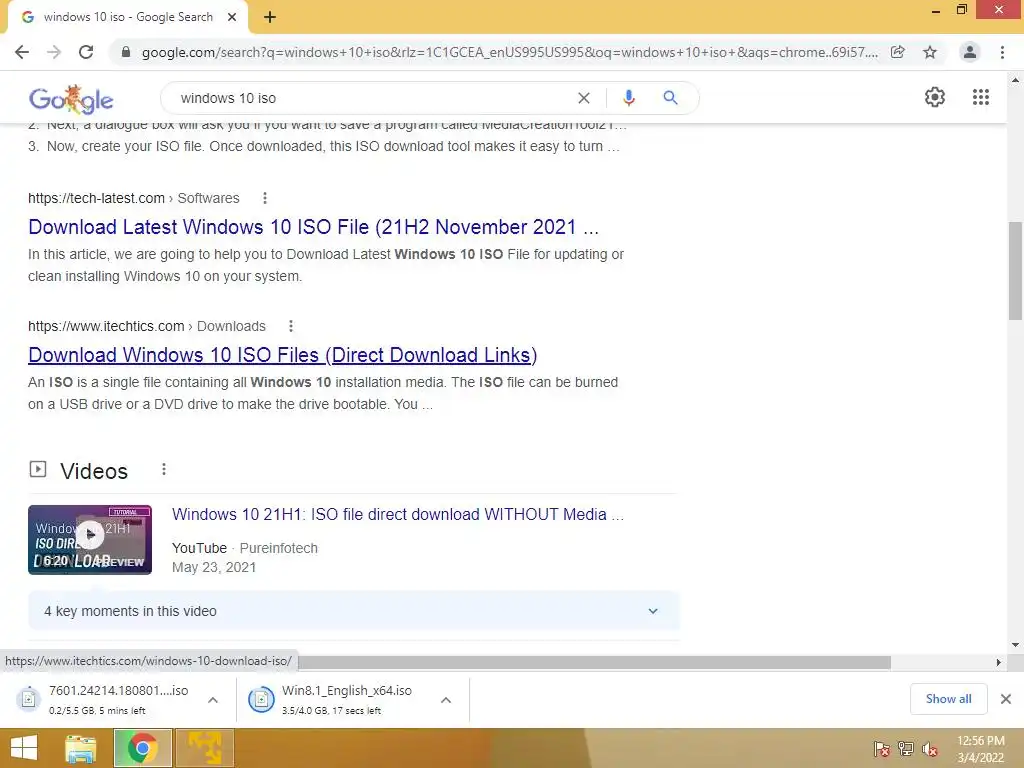Click the page scroll up arrow

[1015, 80]
